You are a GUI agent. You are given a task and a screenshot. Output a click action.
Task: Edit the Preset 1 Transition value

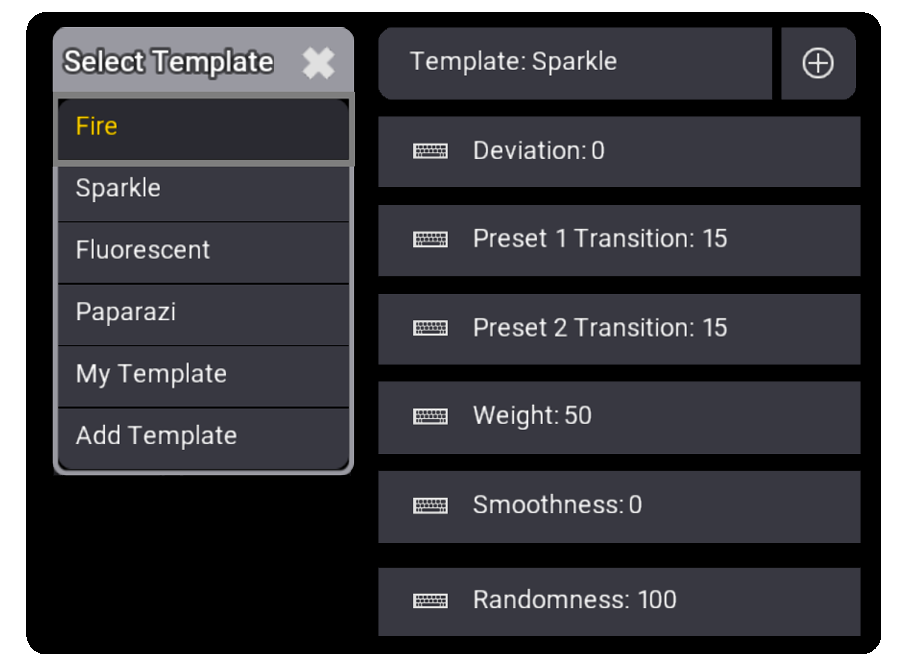(619, 240)
